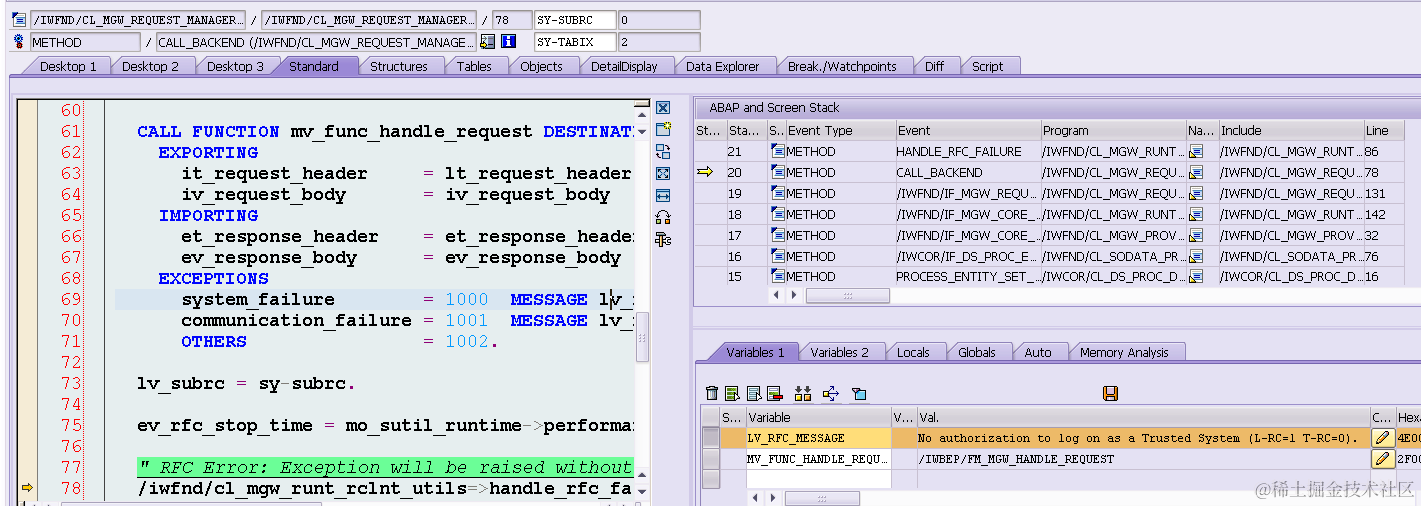Click the third list icon in Variables toolbar
The width and height of the screenshot is (1421, 506).
tap(754, 394)
